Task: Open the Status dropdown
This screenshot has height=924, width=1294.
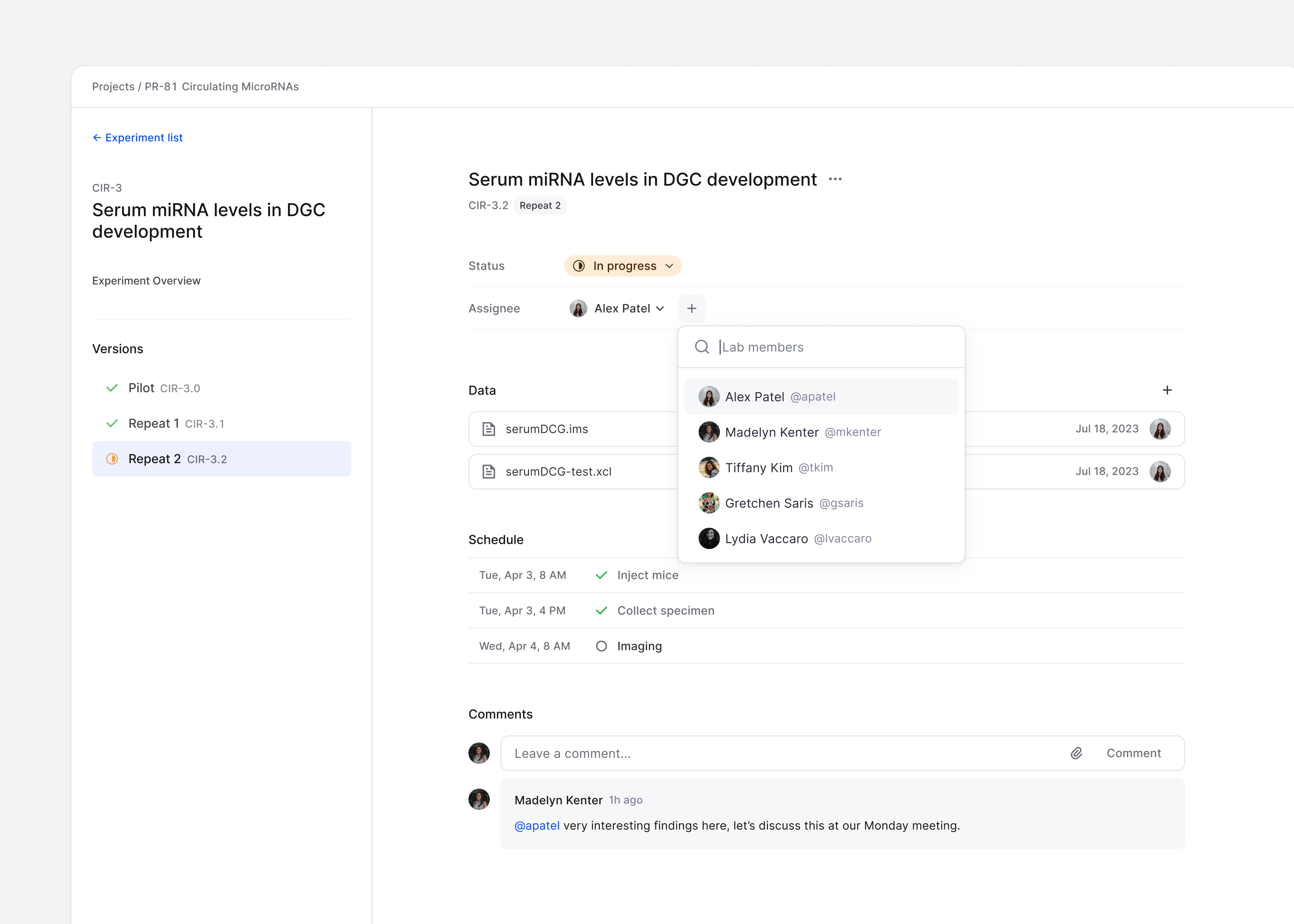Action: click(670, 266)
